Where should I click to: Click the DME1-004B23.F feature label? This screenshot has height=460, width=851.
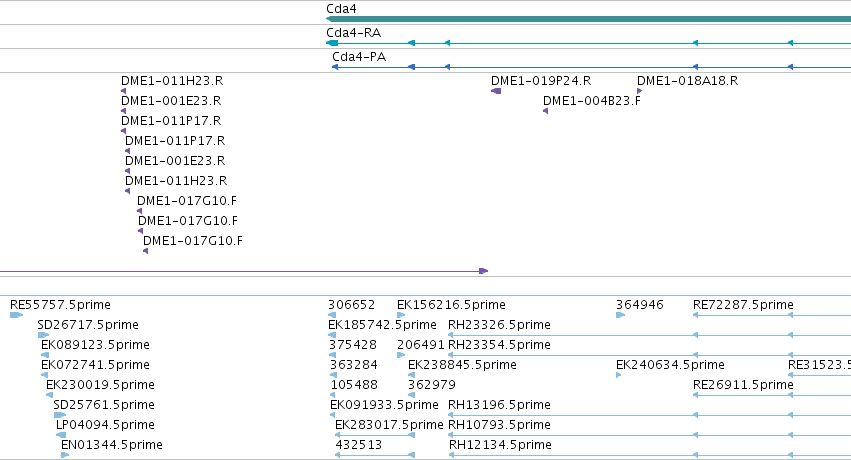(592, 101)
